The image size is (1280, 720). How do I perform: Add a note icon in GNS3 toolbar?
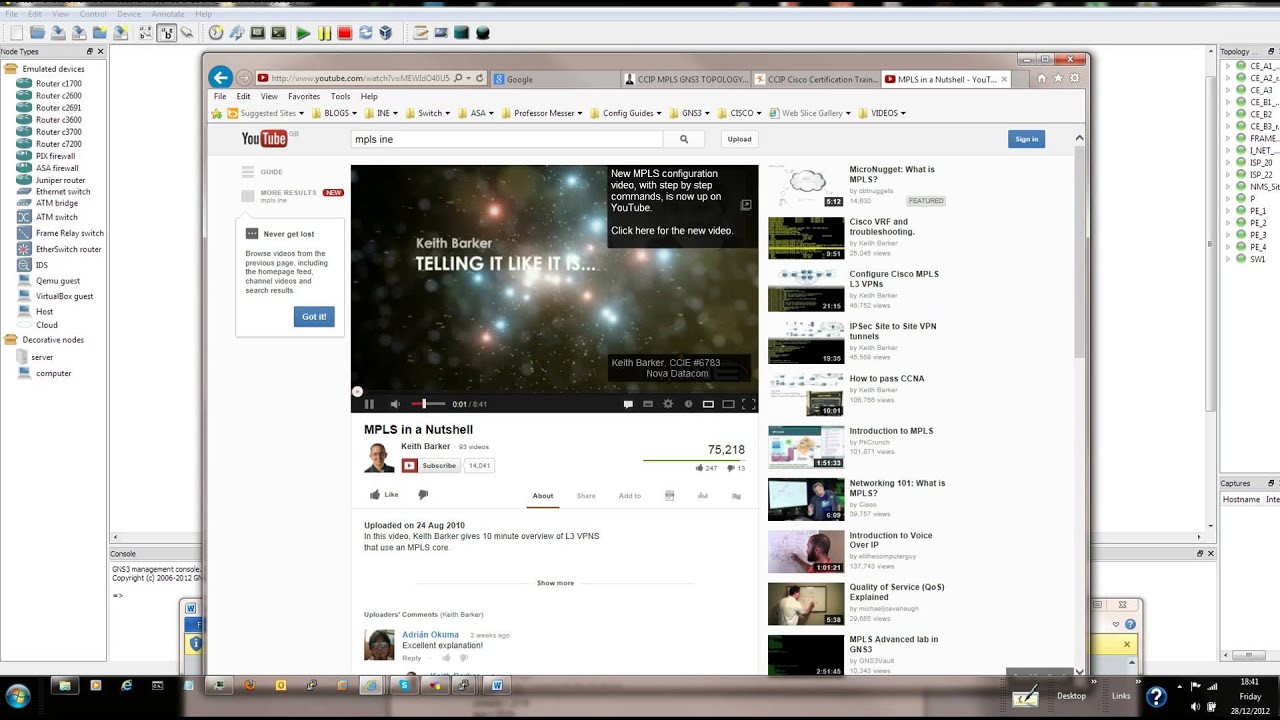point(420,33)
